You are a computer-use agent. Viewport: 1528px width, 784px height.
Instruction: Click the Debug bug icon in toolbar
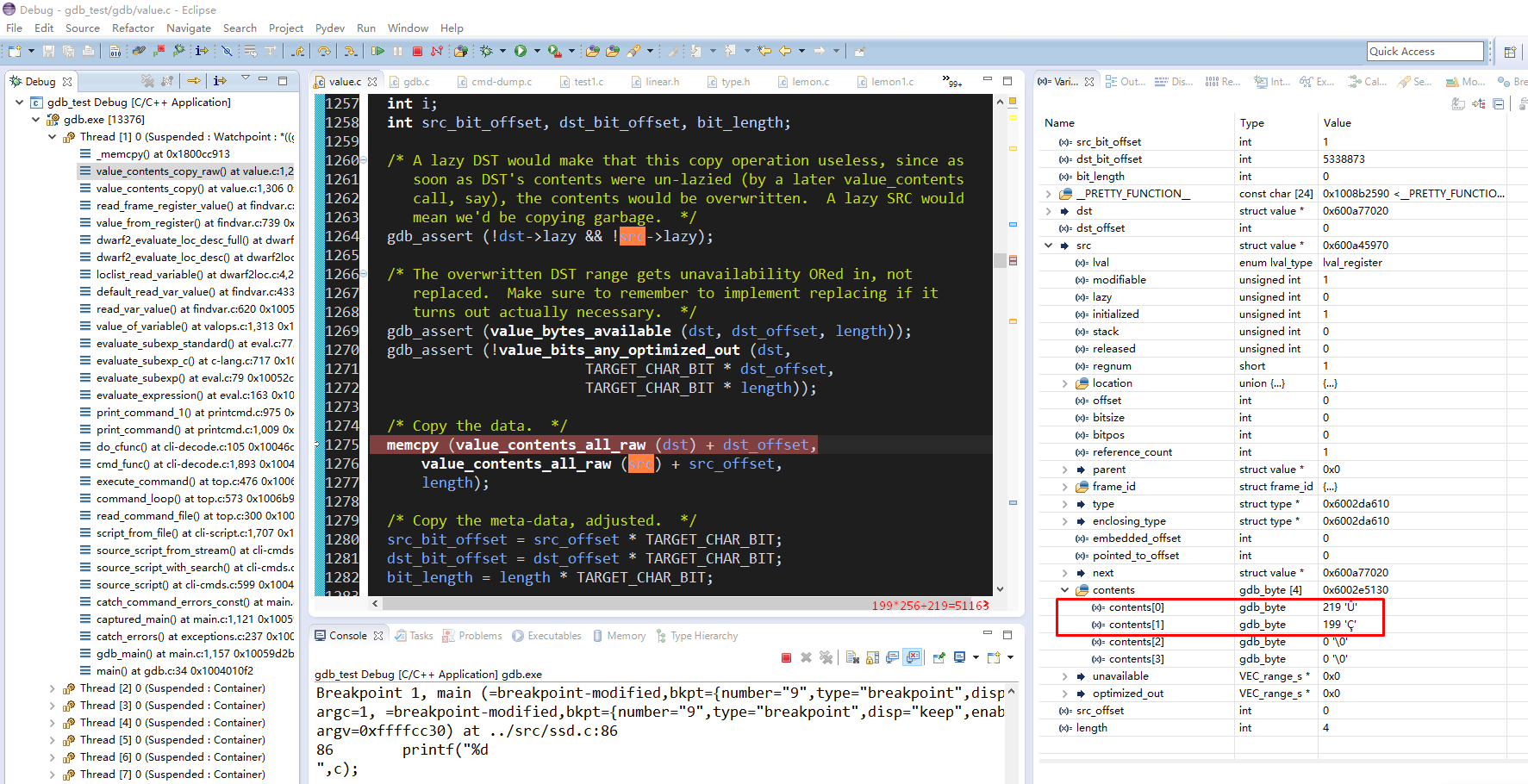(487, 52)
